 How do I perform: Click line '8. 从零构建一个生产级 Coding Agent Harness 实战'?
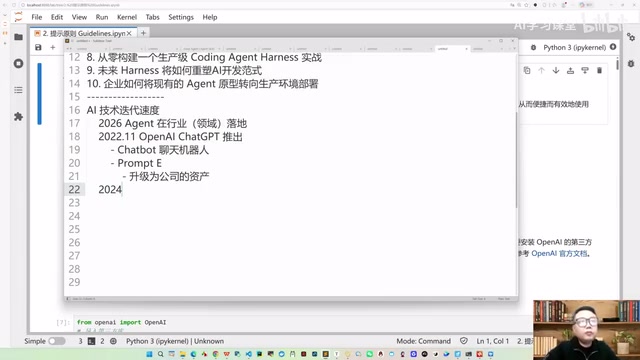(x=204, y=57)
